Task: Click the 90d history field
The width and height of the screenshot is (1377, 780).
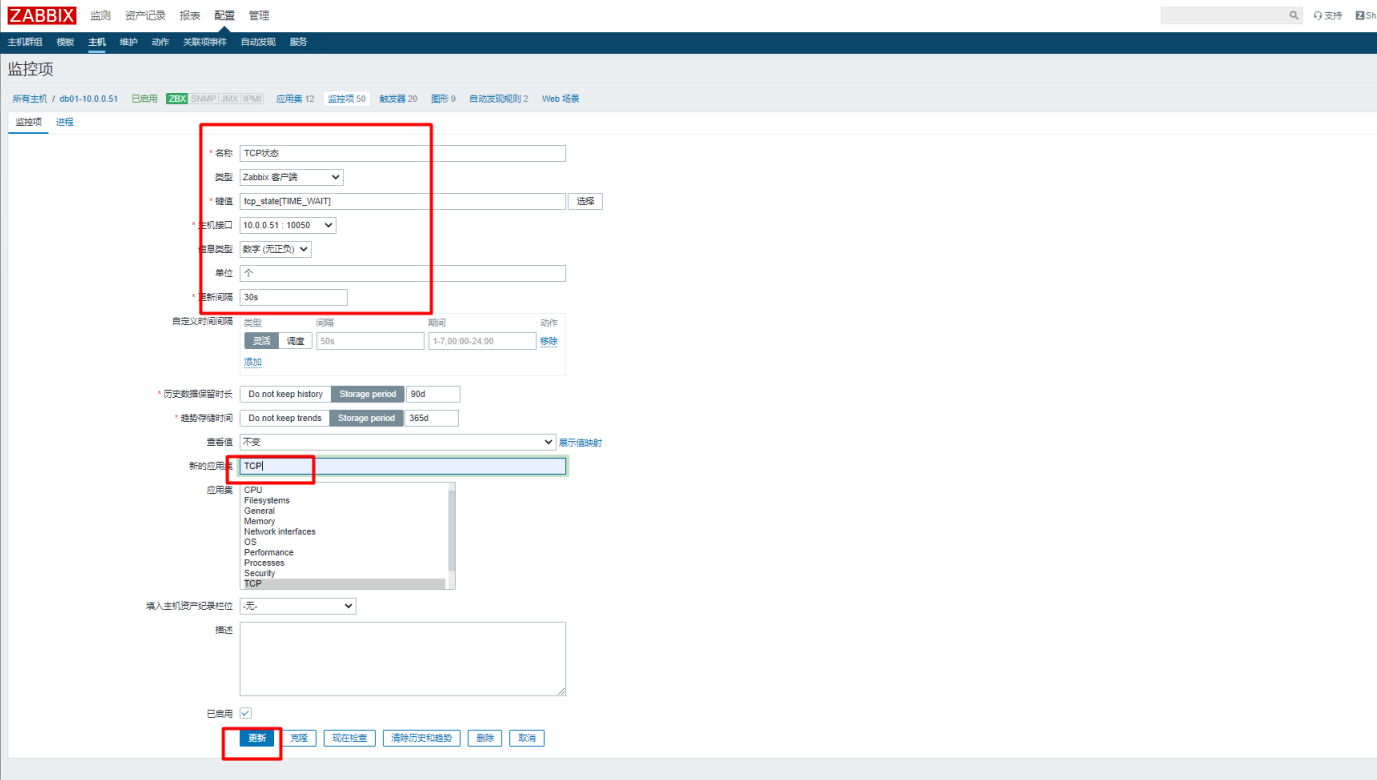Action: coord(433,394)
